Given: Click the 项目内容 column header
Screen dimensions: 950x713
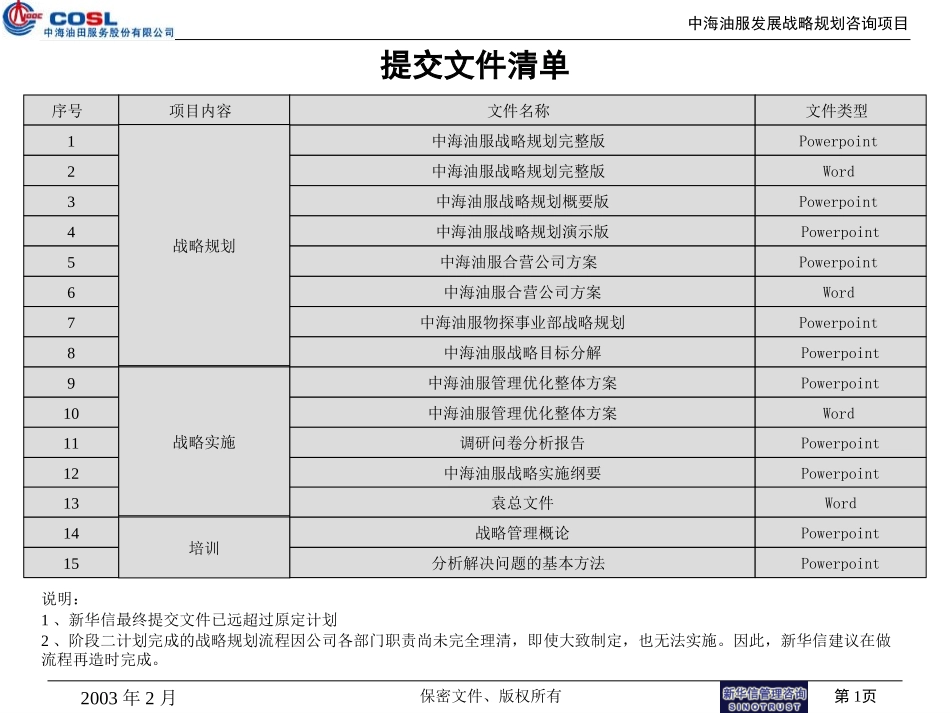Looking at the screenshot, I should pyautogui.click(x=204, y=110).
